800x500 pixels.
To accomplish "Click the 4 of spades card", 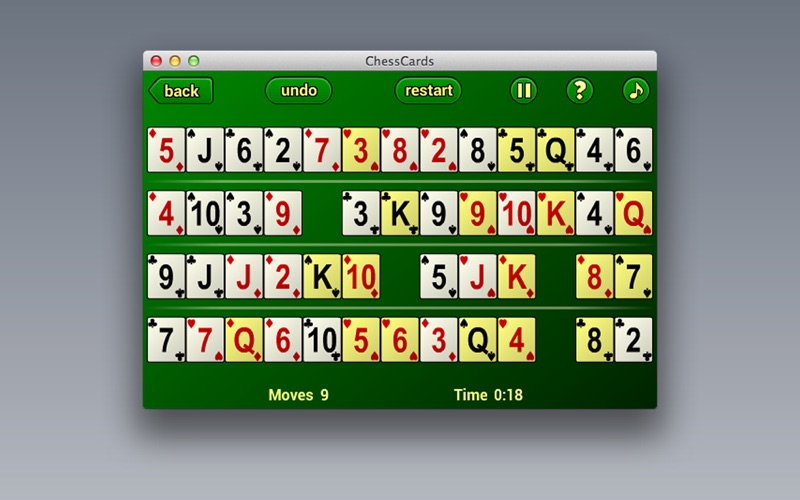I will point(594,213).
